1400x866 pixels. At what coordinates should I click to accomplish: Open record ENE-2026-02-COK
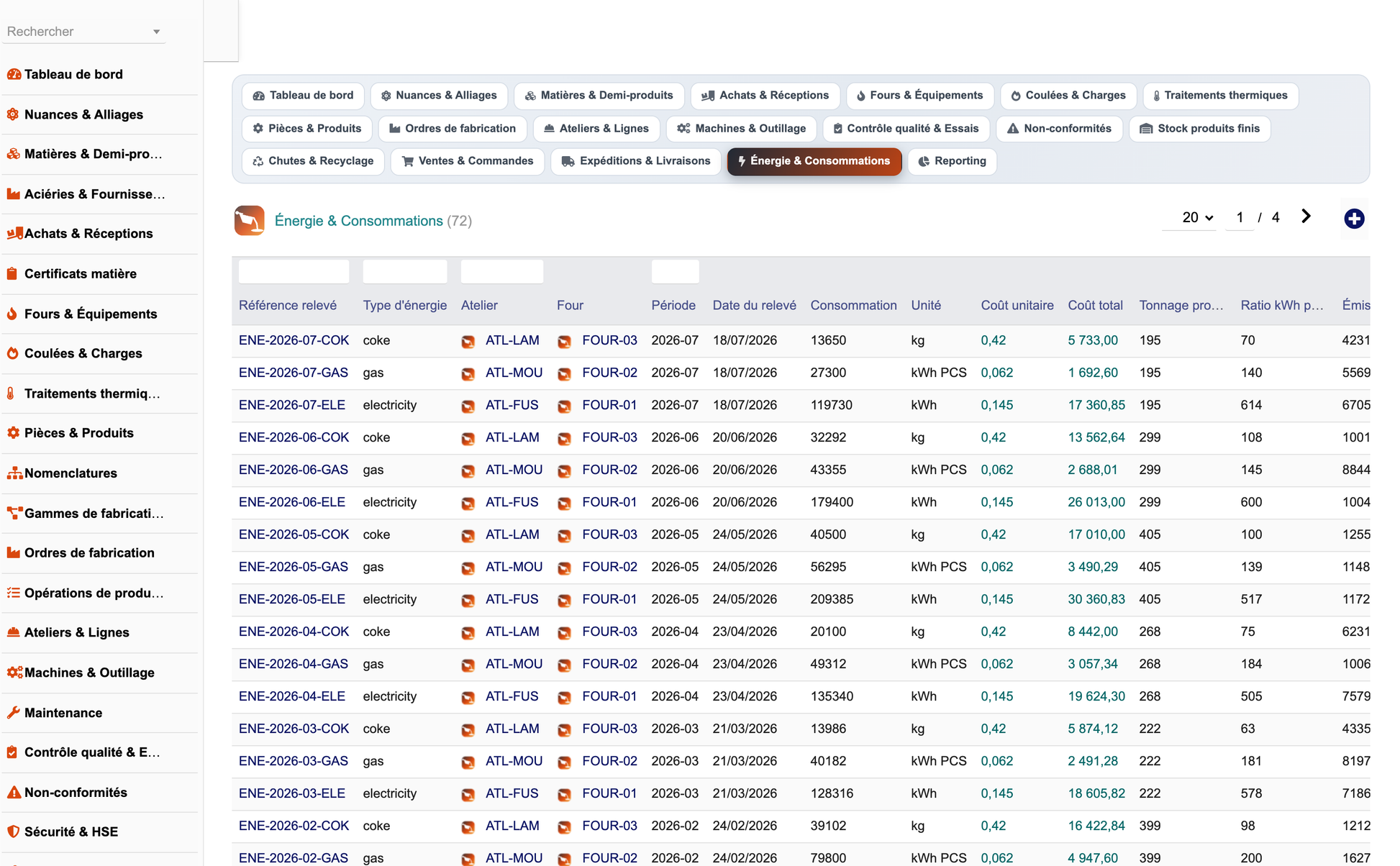(x=294, y=826)
